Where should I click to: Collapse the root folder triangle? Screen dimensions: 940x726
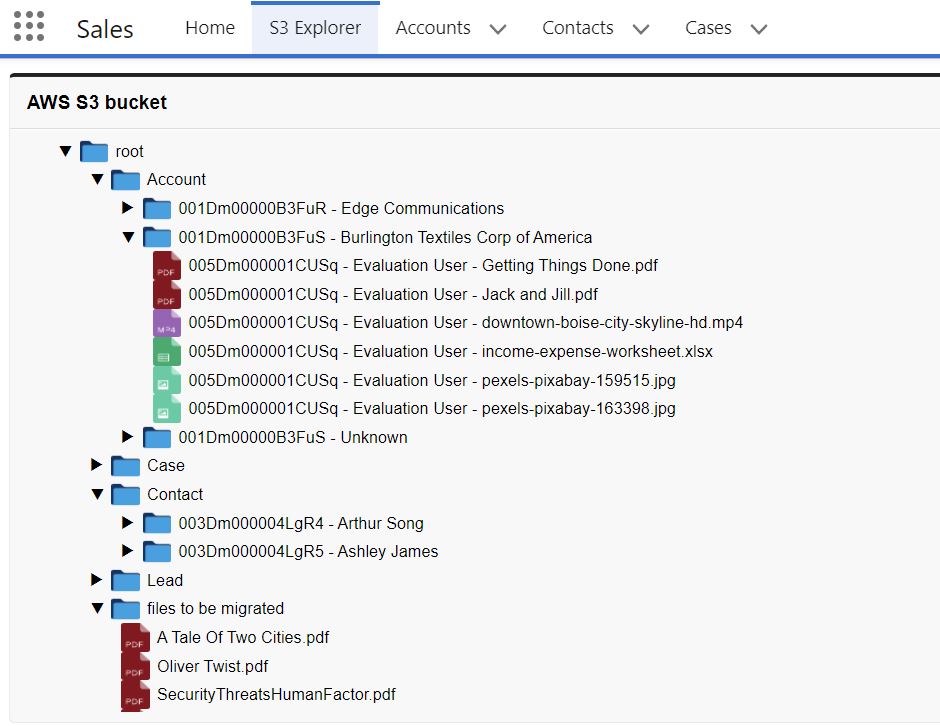[66, 151]
